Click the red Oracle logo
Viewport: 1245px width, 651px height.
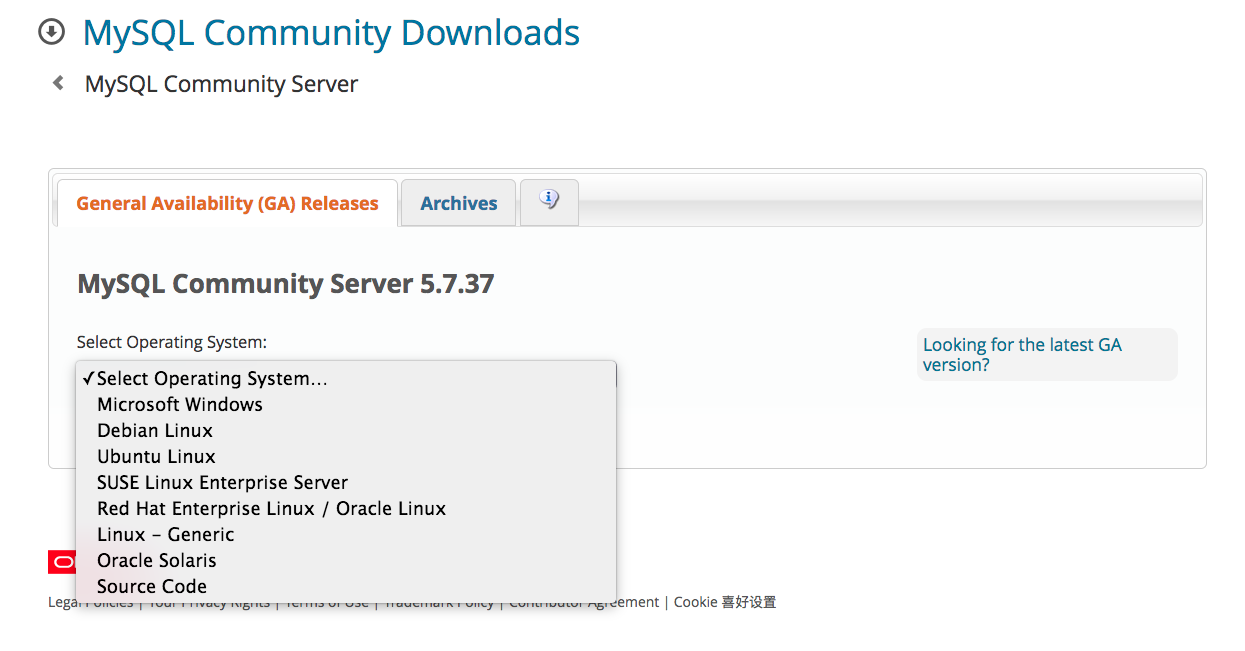(62, 562)
